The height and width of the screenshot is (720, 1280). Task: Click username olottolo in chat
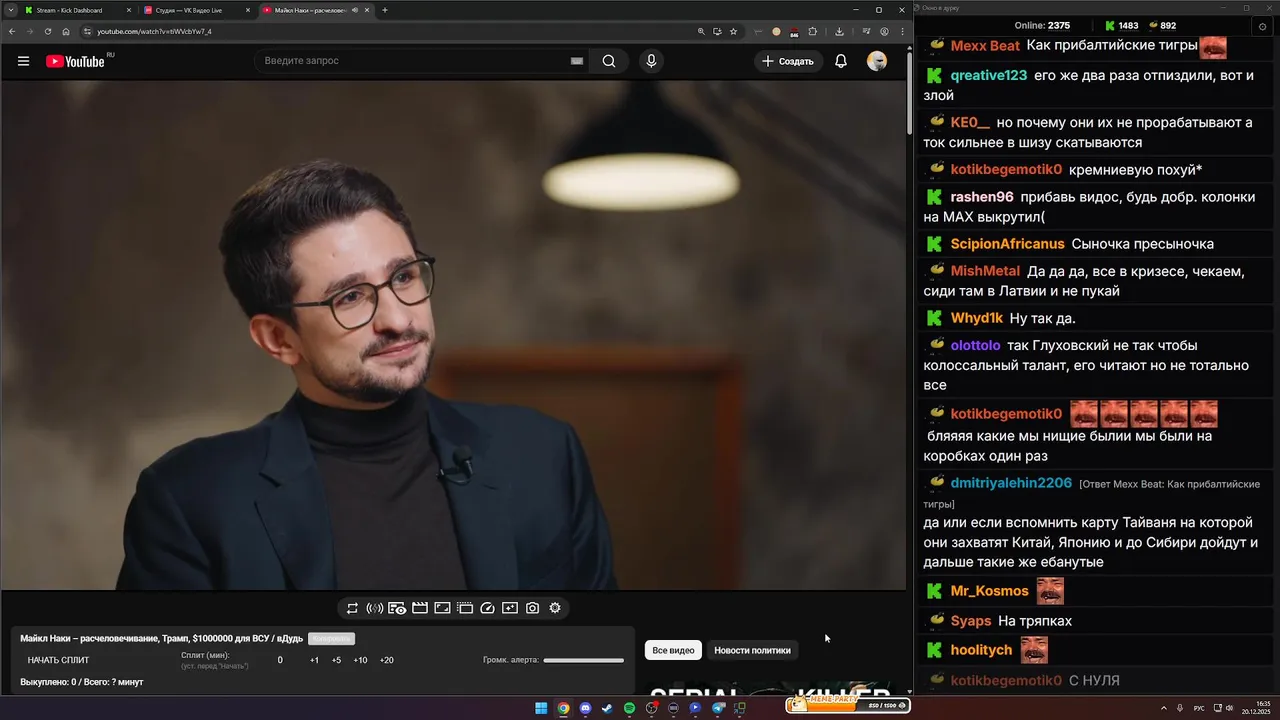(975, 345)
